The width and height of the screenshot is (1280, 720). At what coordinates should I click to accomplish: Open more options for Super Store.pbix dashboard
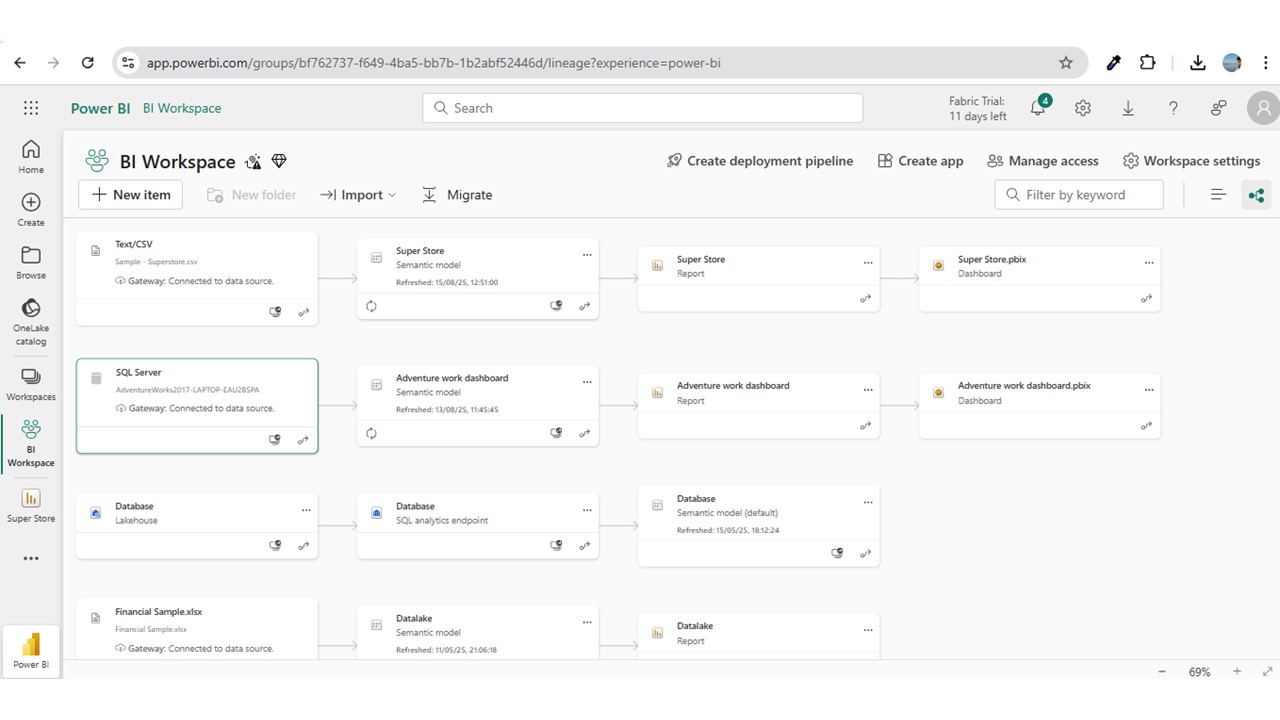coord(1149,262)
